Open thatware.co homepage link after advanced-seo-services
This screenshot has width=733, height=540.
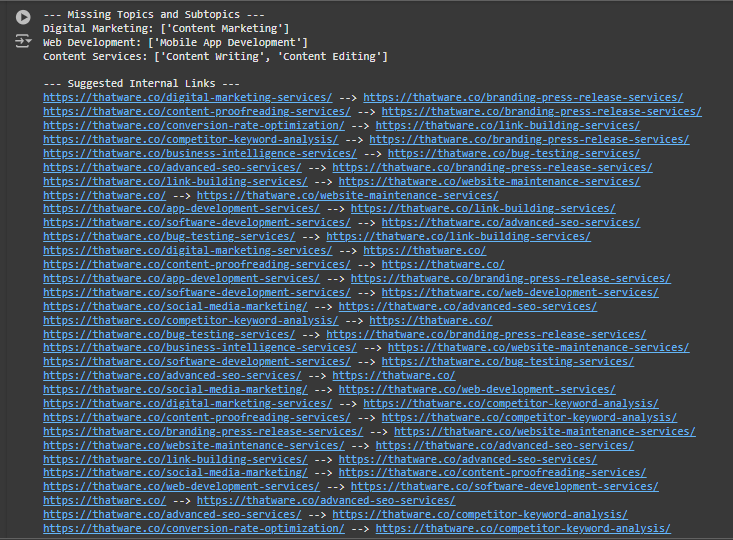click(x=394, y=376)
